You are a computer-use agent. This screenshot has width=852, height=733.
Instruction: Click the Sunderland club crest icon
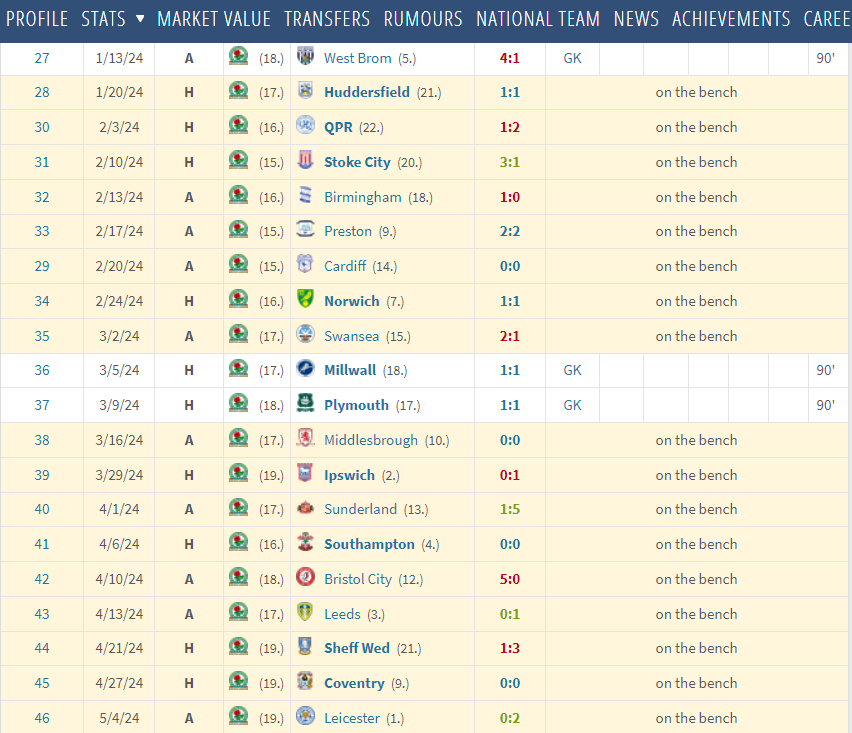(x=305, y=507)
